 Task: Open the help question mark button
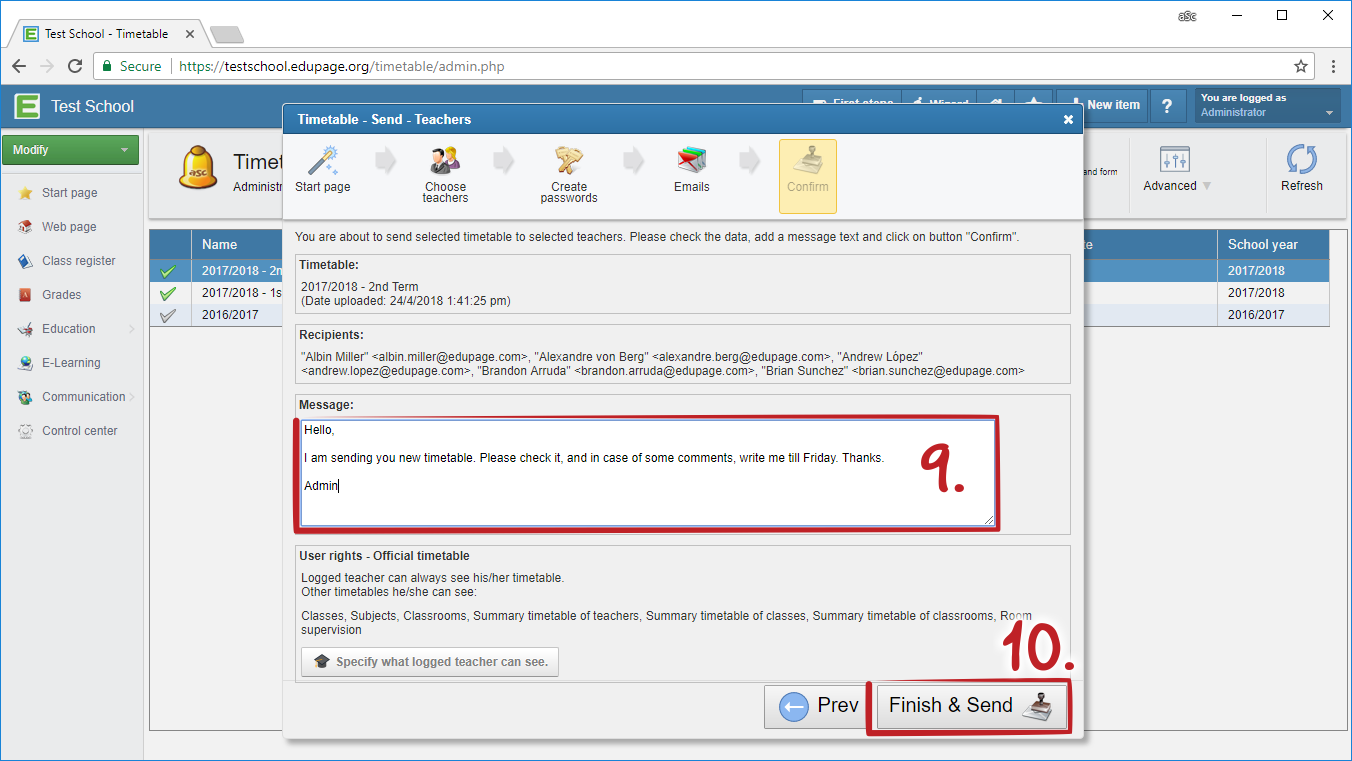[1167, 106]
